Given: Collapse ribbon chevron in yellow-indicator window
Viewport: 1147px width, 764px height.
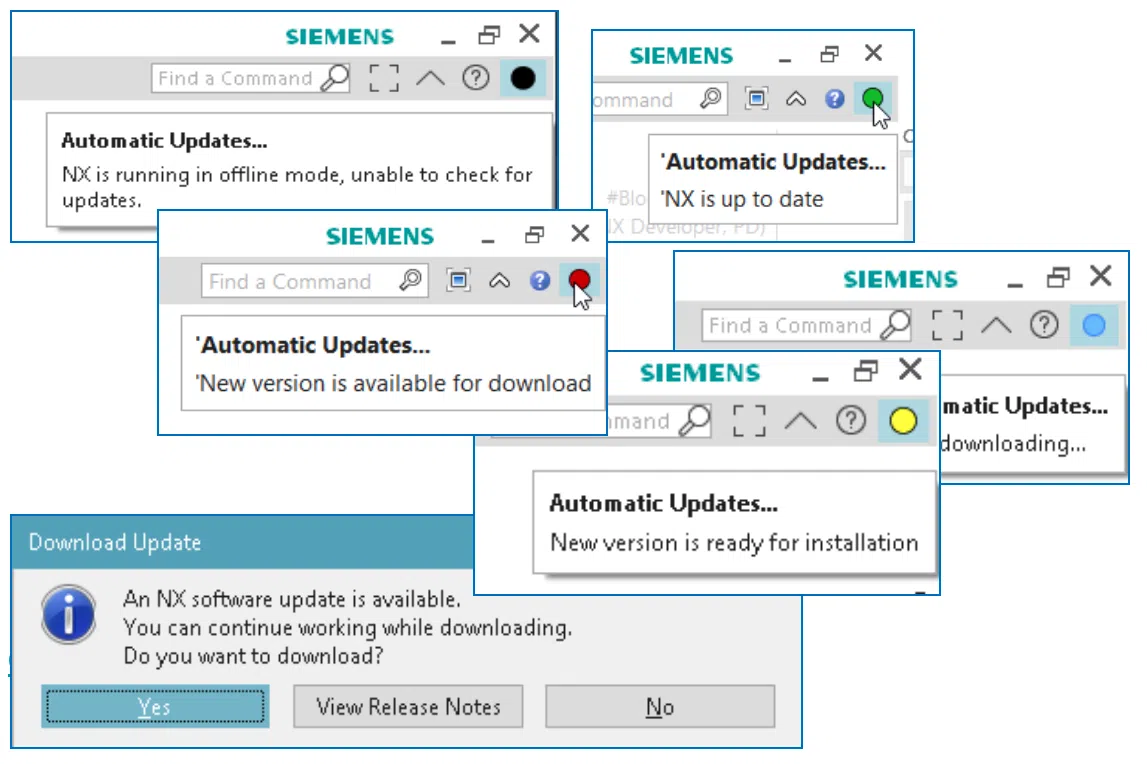Looking at the screenshot, I should click(801, 421).
